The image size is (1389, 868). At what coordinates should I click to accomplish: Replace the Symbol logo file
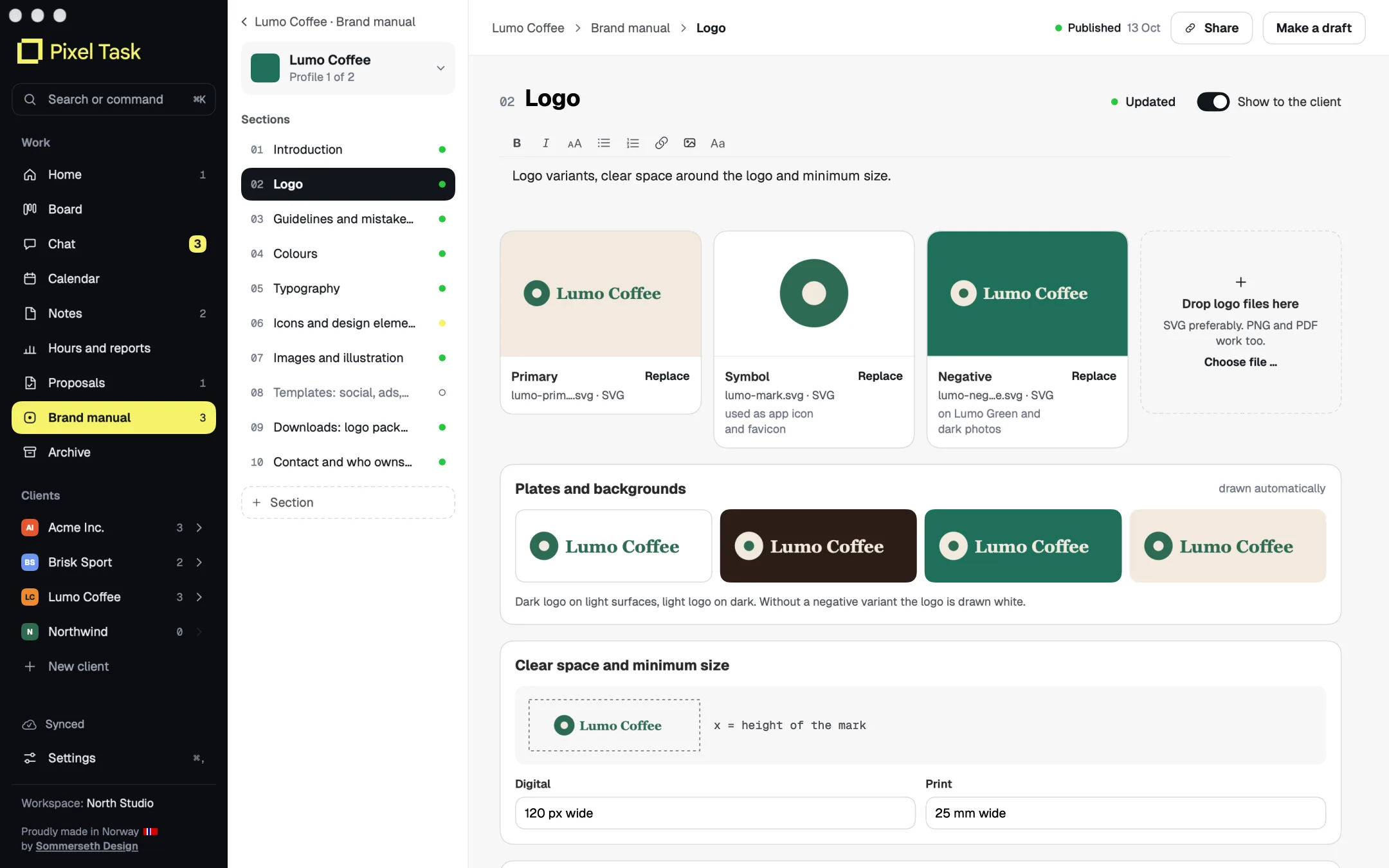(x=880, y=376)
